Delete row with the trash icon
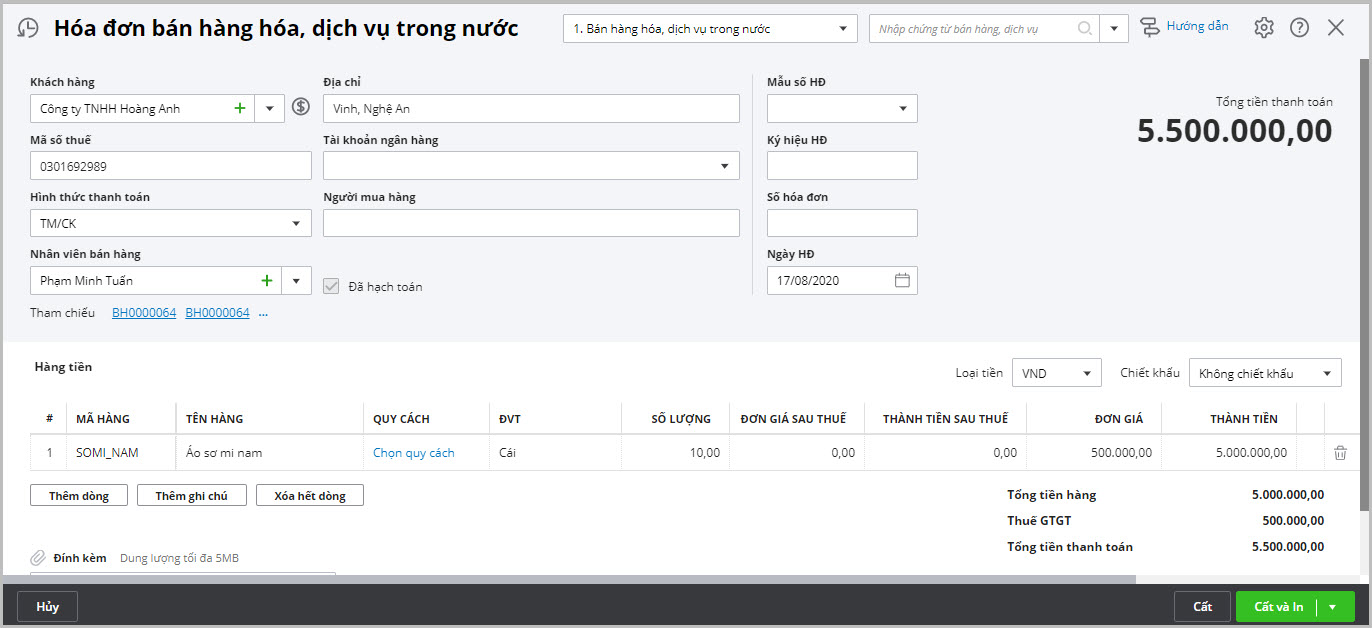The width and height of the screenshot is (1372, 628). pyautogui.click(x=1340, y=453)
